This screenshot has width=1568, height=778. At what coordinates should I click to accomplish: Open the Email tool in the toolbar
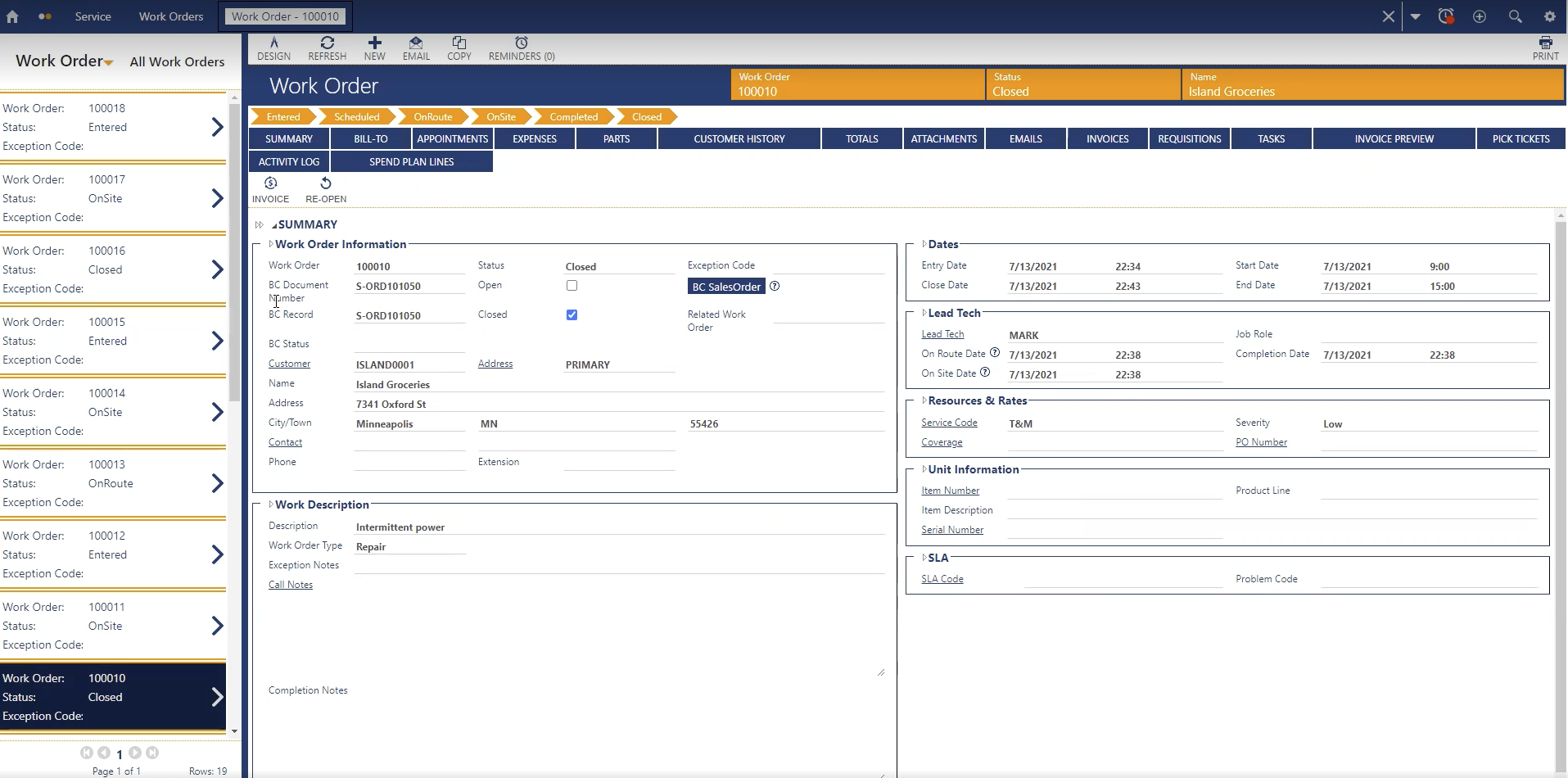click(415, 47)
